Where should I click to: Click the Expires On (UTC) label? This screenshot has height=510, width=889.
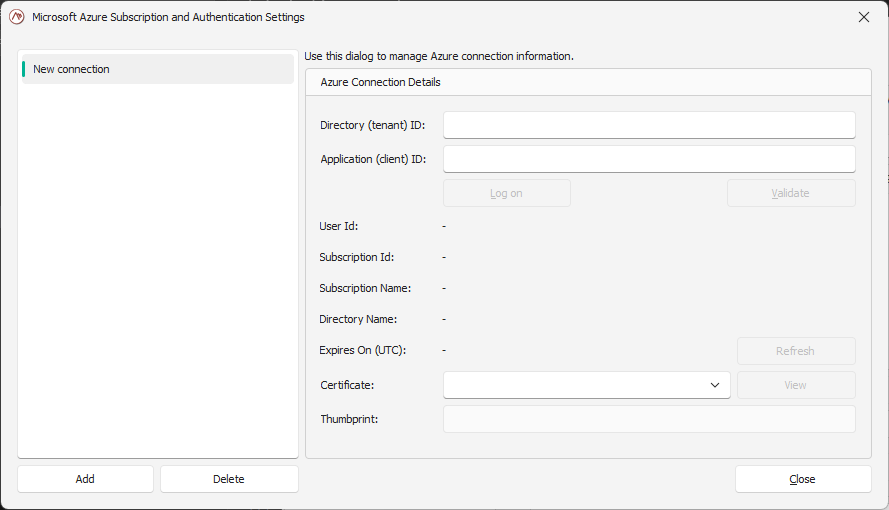(x=363, y=350)
